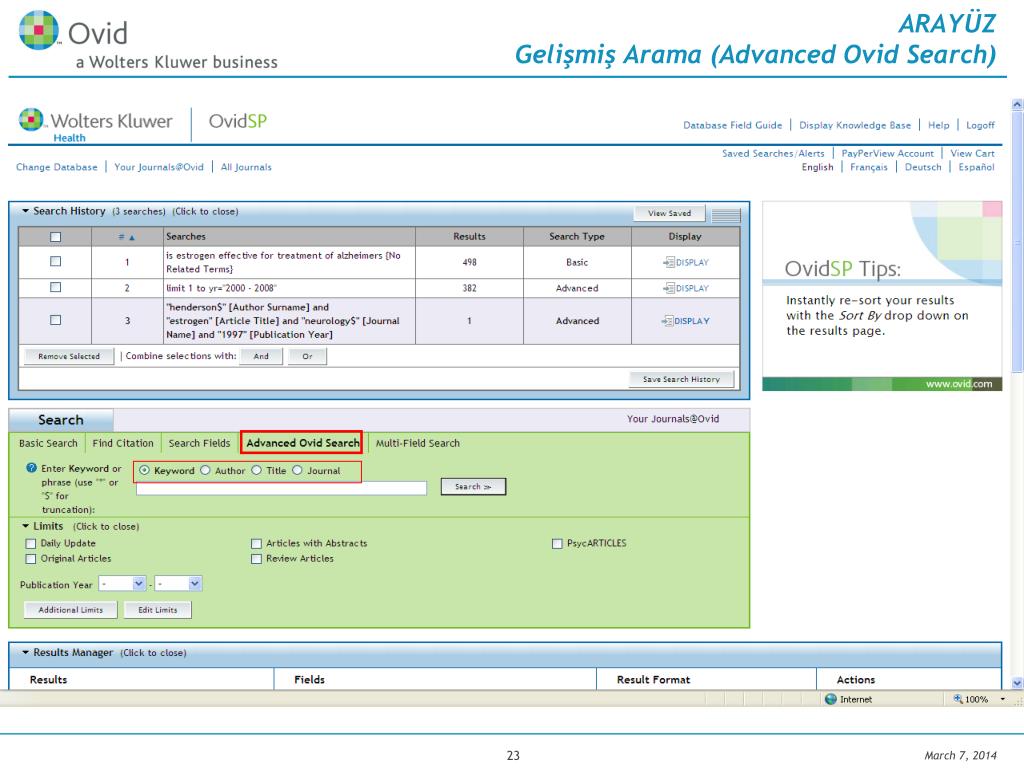
Task: Click the blue help question-mark icon
Action: point(31,468)
